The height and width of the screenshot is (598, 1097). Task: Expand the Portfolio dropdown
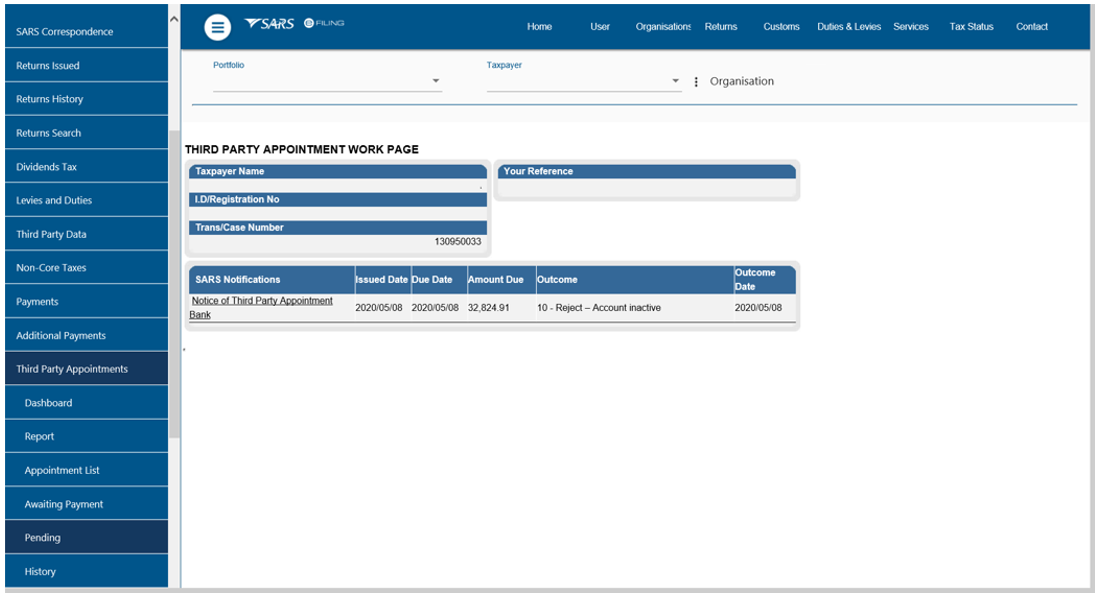pos(436,81)
